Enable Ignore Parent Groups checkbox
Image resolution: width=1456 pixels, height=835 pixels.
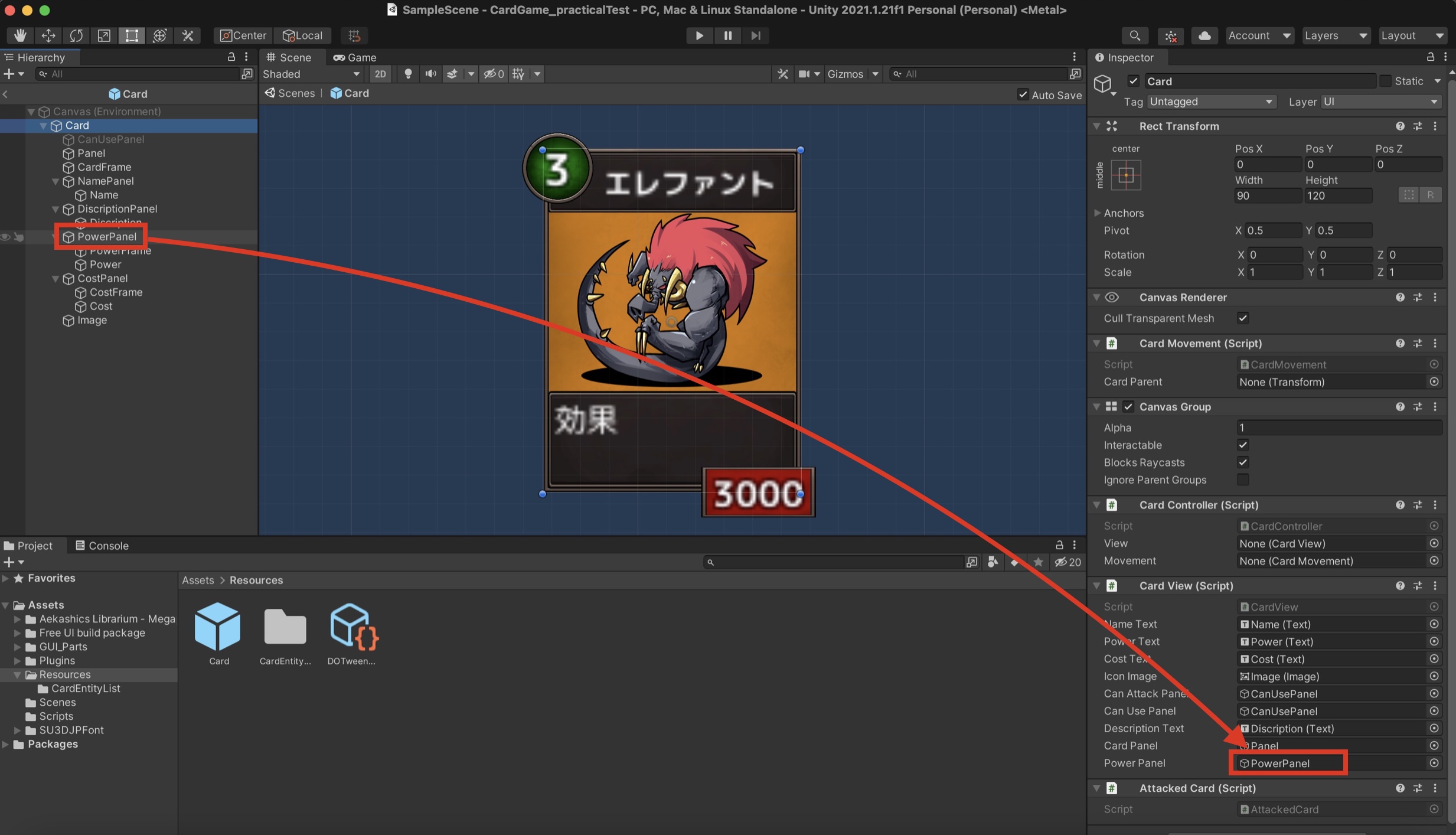(1242, 480)
